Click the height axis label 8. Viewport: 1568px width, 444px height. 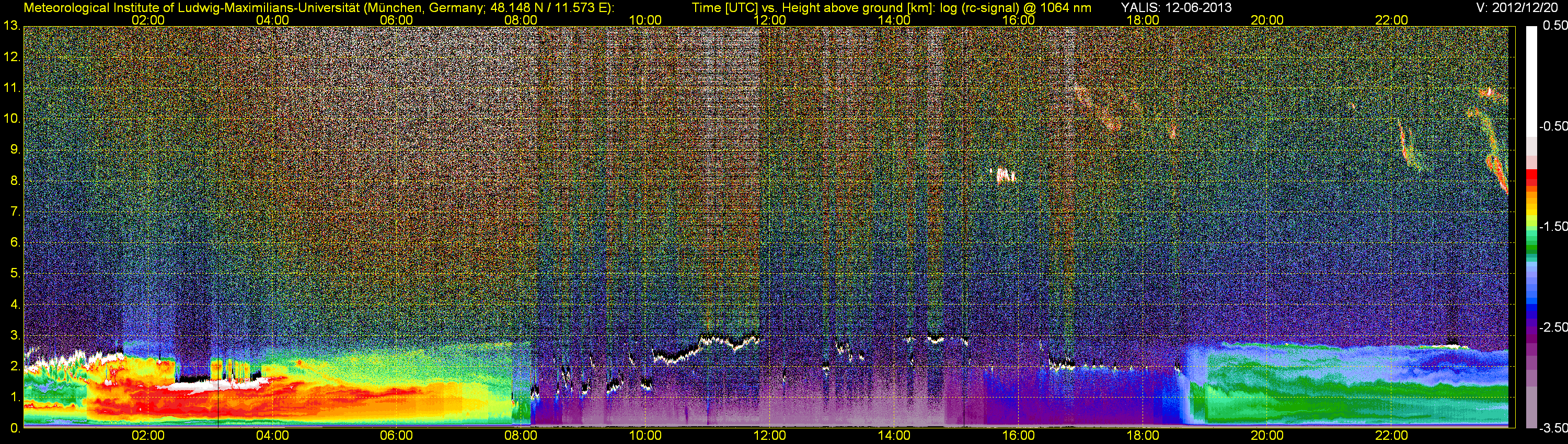(15, 181)
